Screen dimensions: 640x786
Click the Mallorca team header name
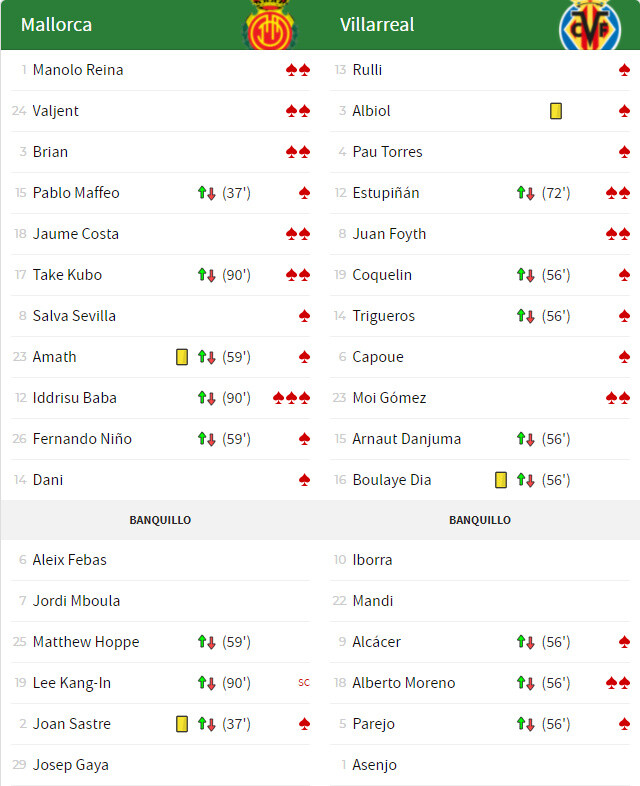(x=56, y=25)
